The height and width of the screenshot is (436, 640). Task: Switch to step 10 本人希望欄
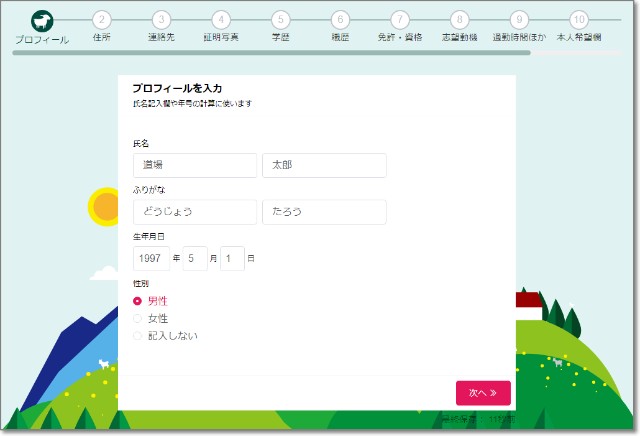pos(578,20)
